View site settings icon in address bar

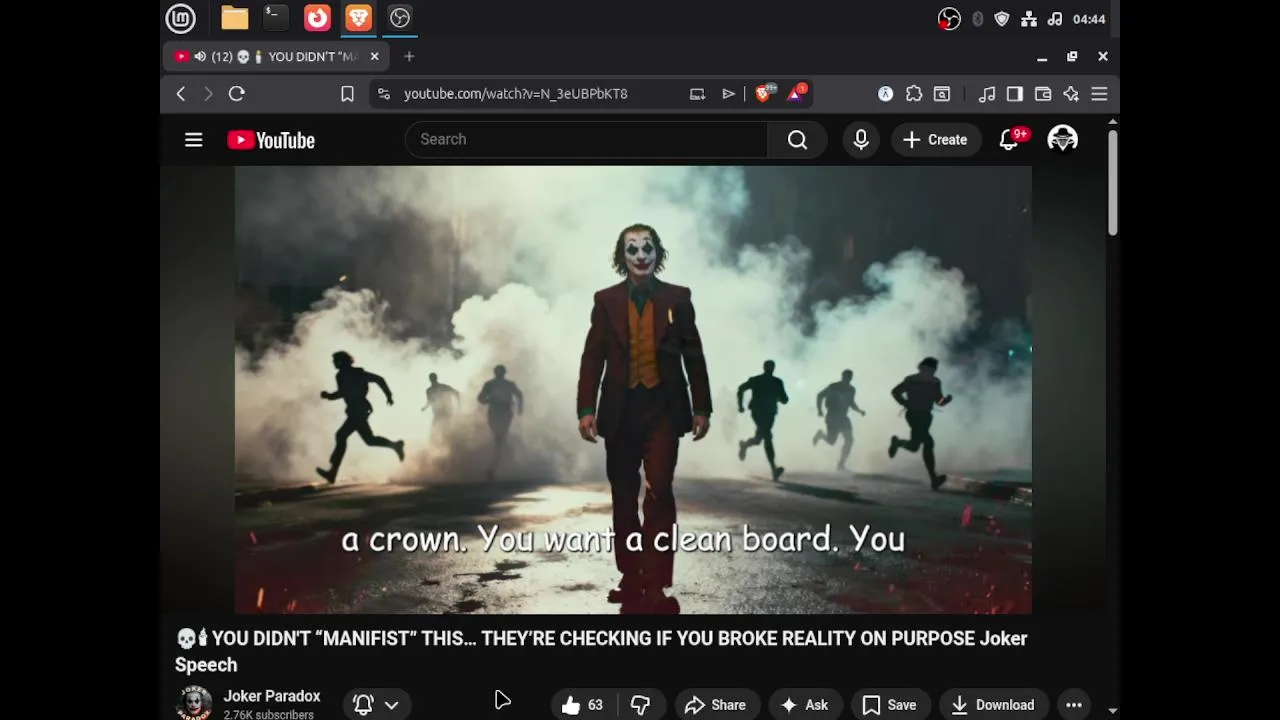pyautogui.click(x=383, y=94)
